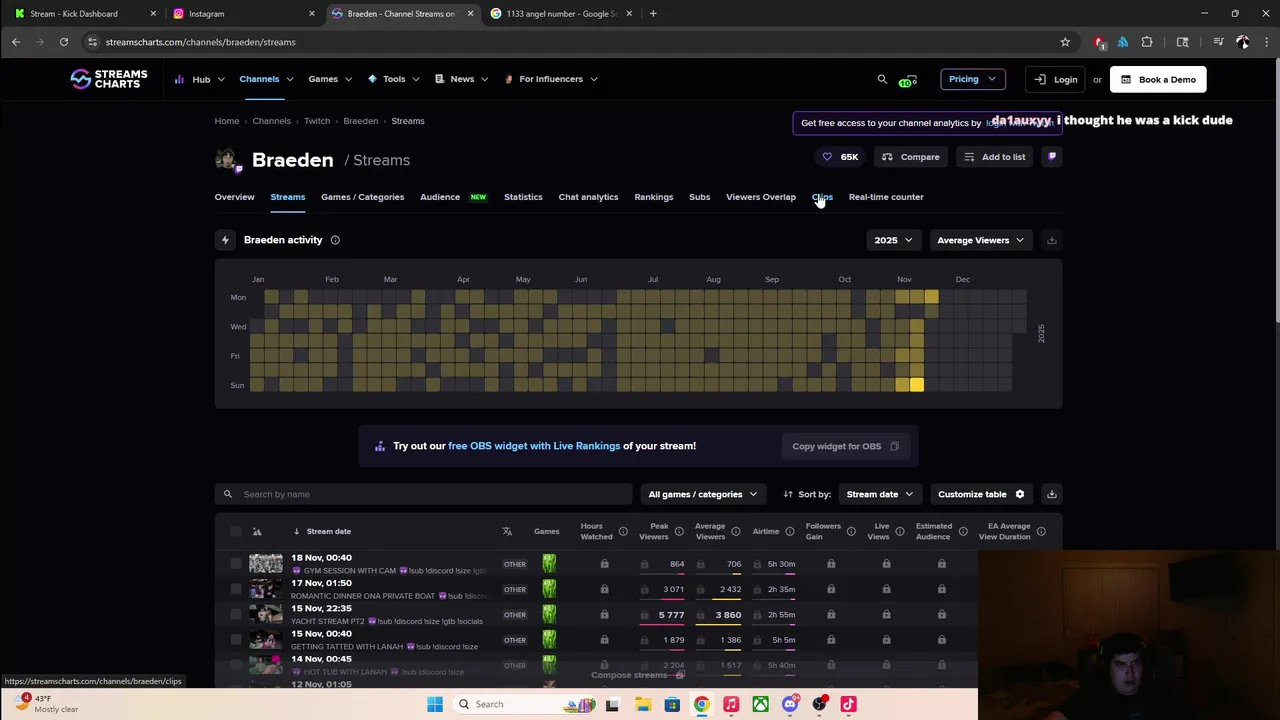Download the activity chart data
This screenshot has width=1280, height=720.
pyautogui.click(x=1051, y=240)
